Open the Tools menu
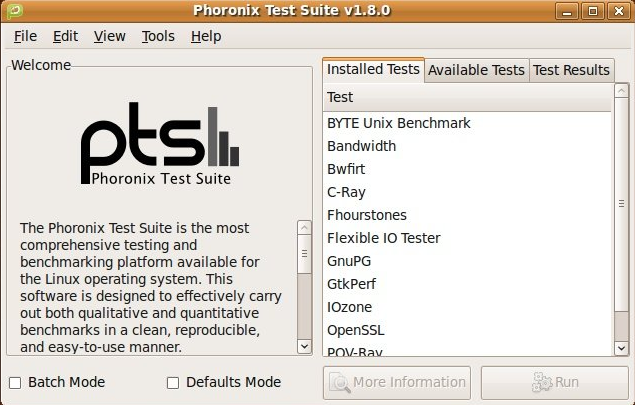 [x=158, y=36]
